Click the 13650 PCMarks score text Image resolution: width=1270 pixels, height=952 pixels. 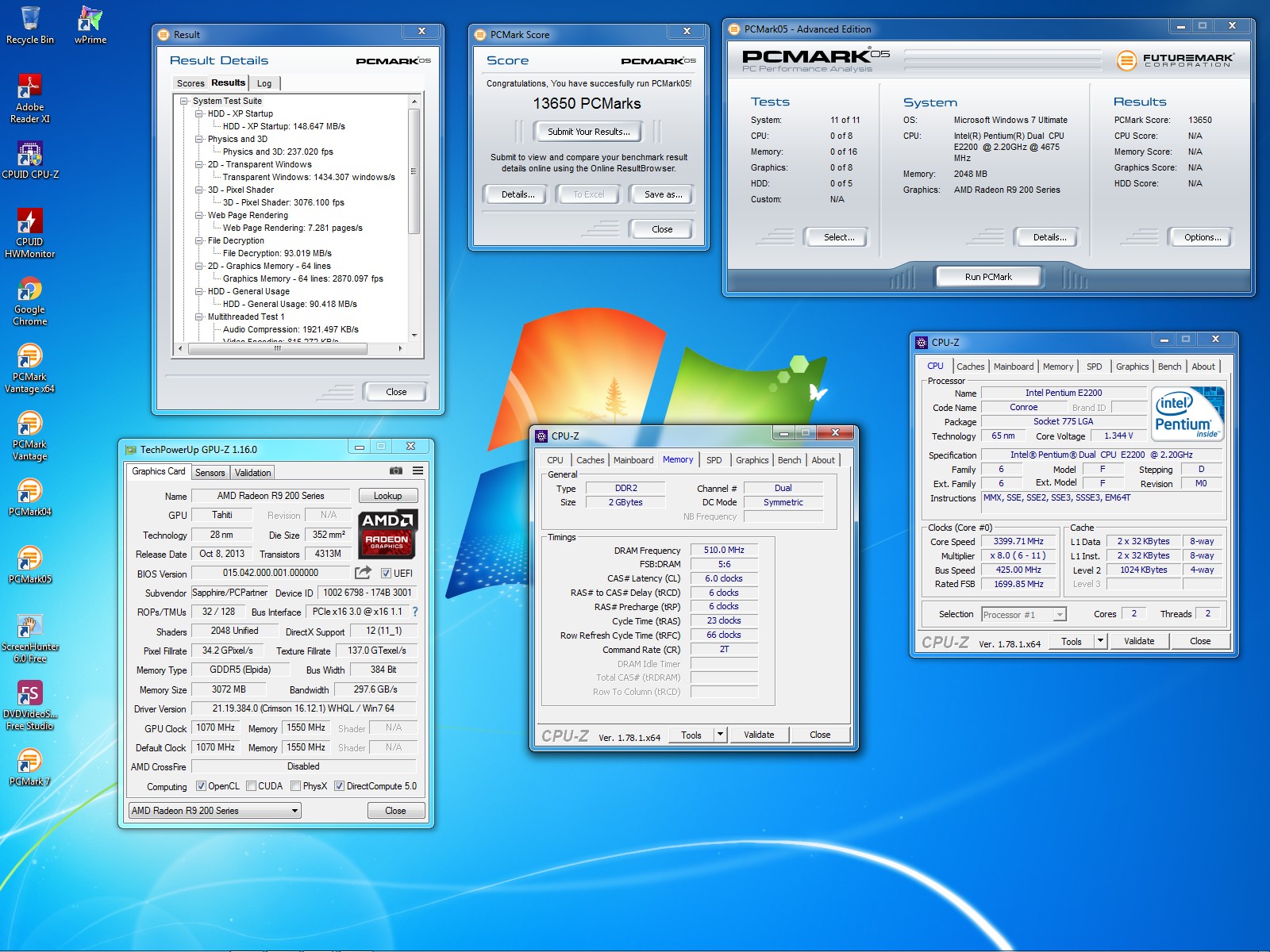(587, 104)
